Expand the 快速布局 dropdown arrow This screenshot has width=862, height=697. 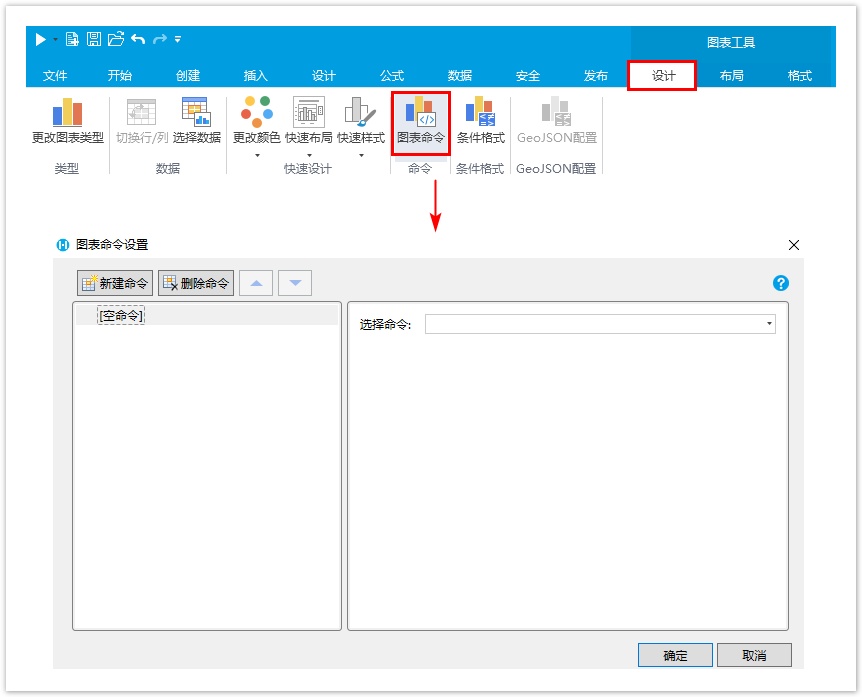click(309, 156)
